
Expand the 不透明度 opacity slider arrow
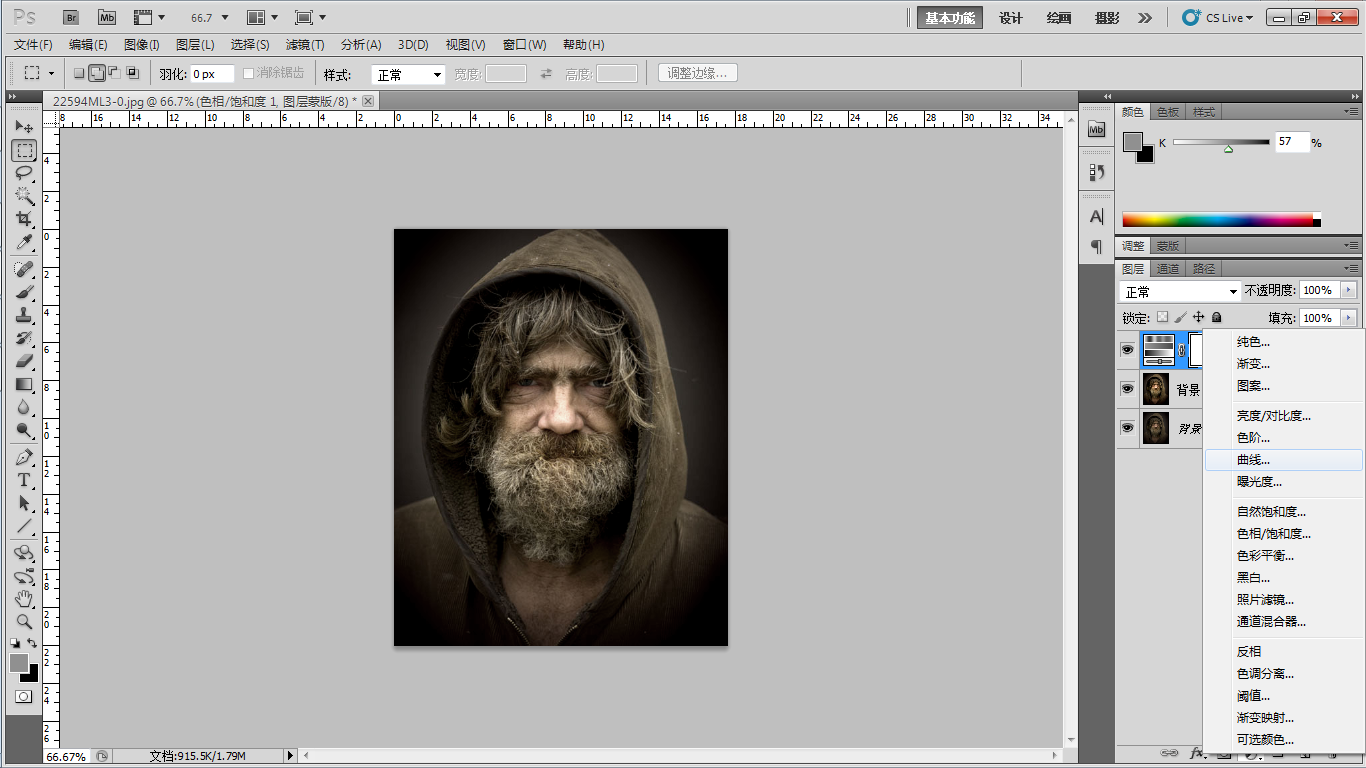1349,290
